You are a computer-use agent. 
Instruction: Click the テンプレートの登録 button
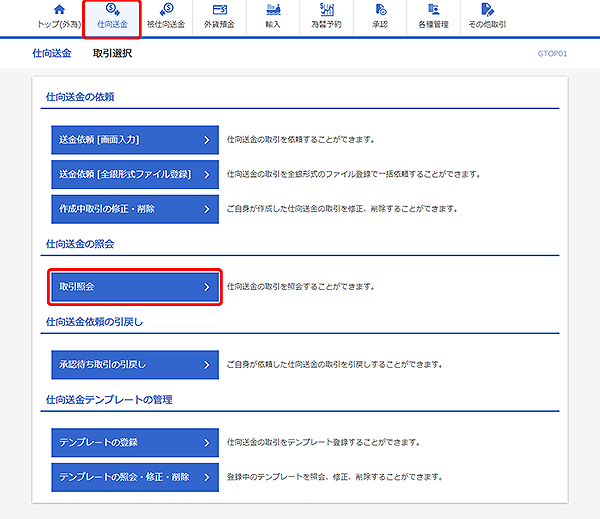(135, 442)
